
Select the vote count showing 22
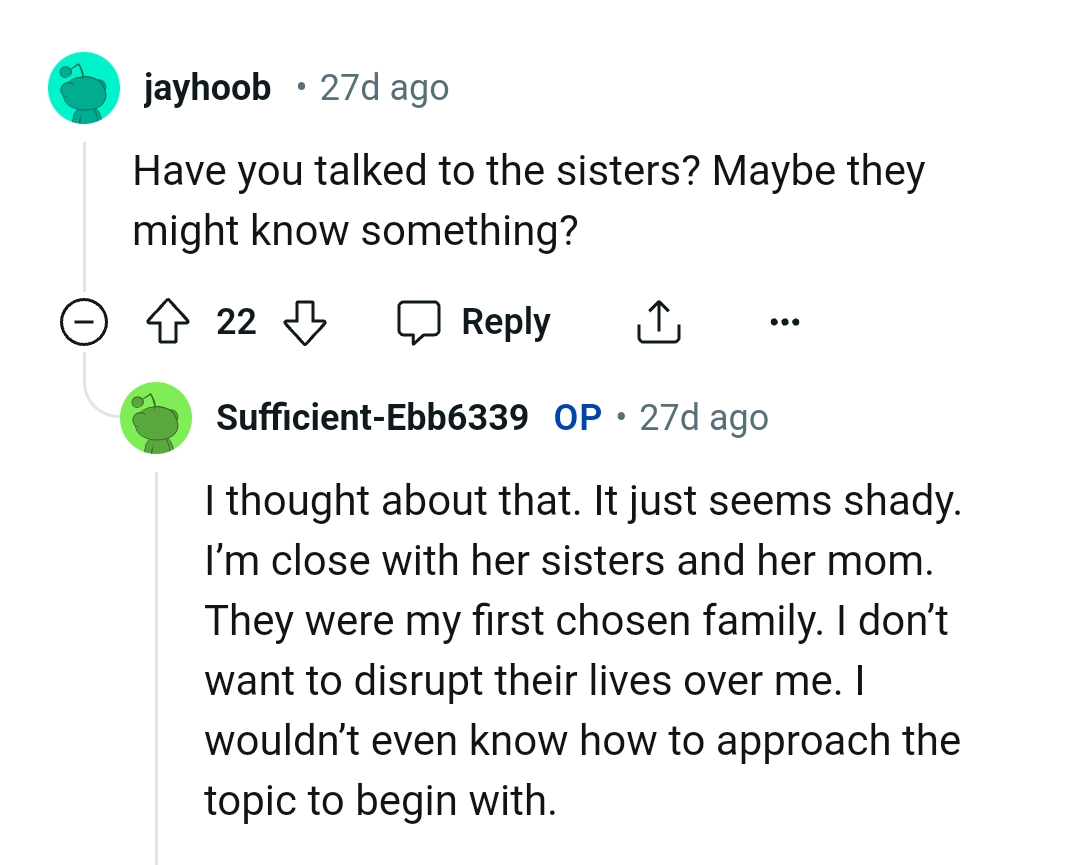pos(237,321)
